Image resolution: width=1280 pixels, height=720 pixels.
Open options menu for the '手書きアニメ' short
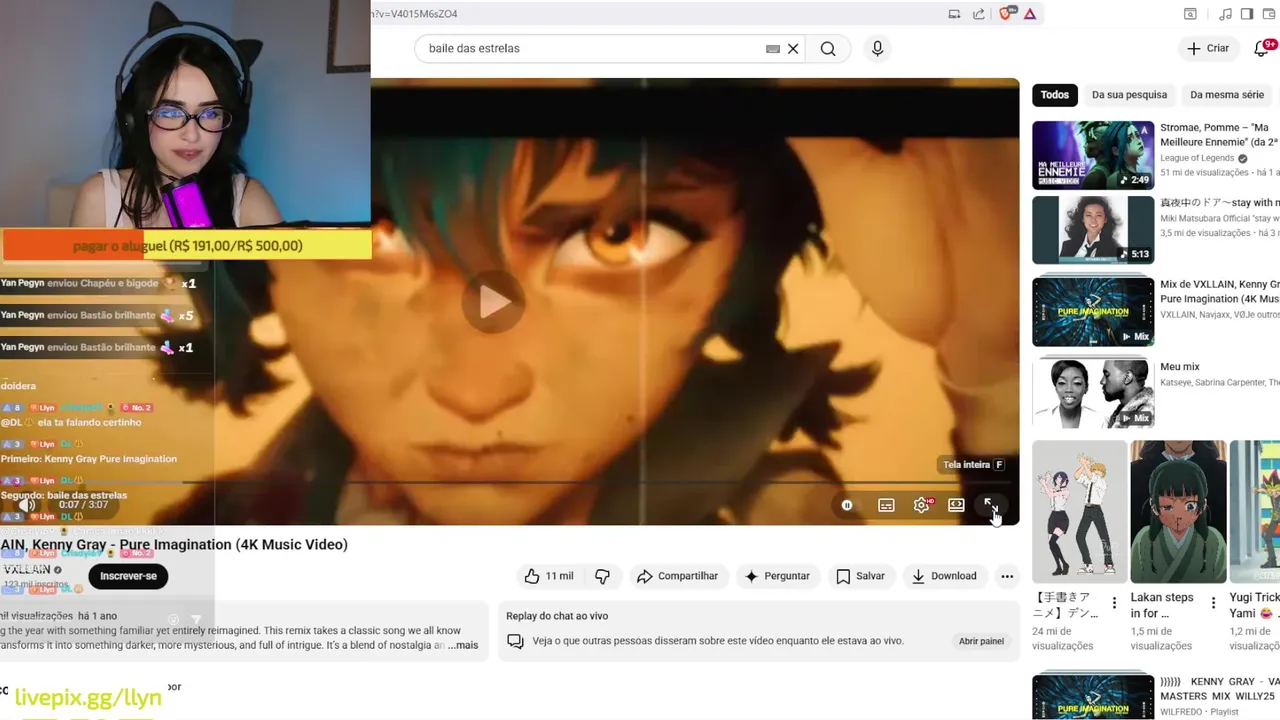(x=1114, y=603)
